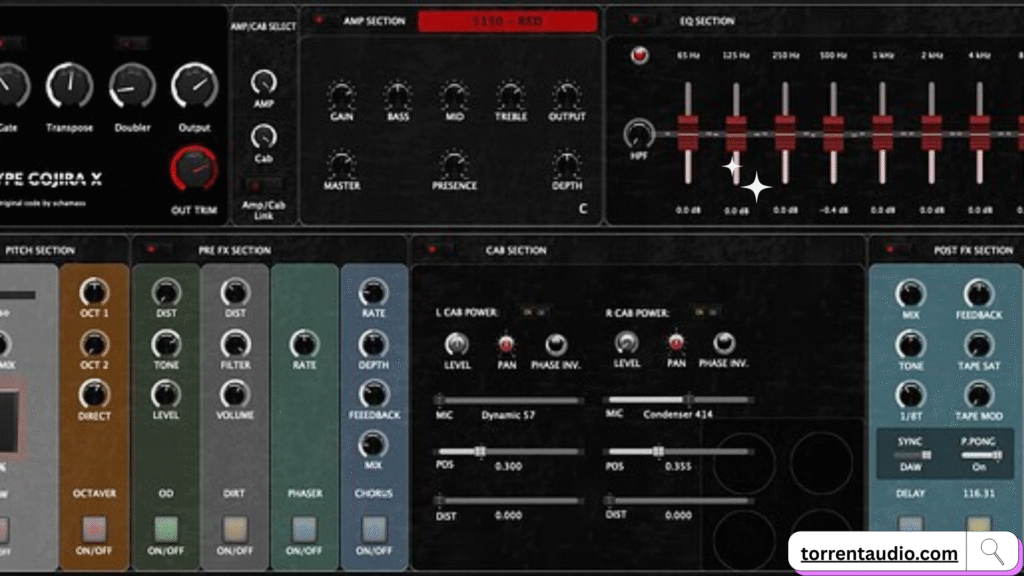Turn the Gain knob in the Amp Section

coord(340,95)
